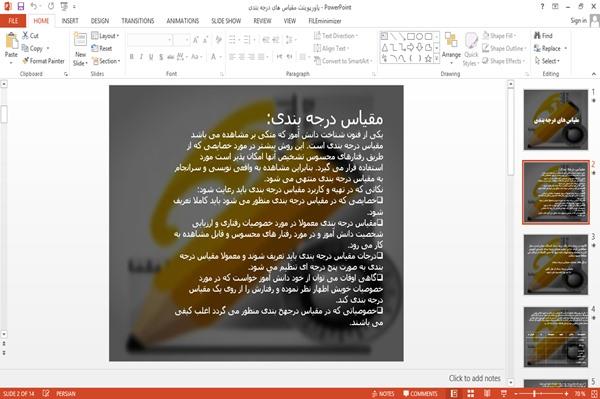Image resolution: width=600 pixels, height=399 pixels.
Task: Toggle Normal view in the status bar
Action: click(454, 394)
